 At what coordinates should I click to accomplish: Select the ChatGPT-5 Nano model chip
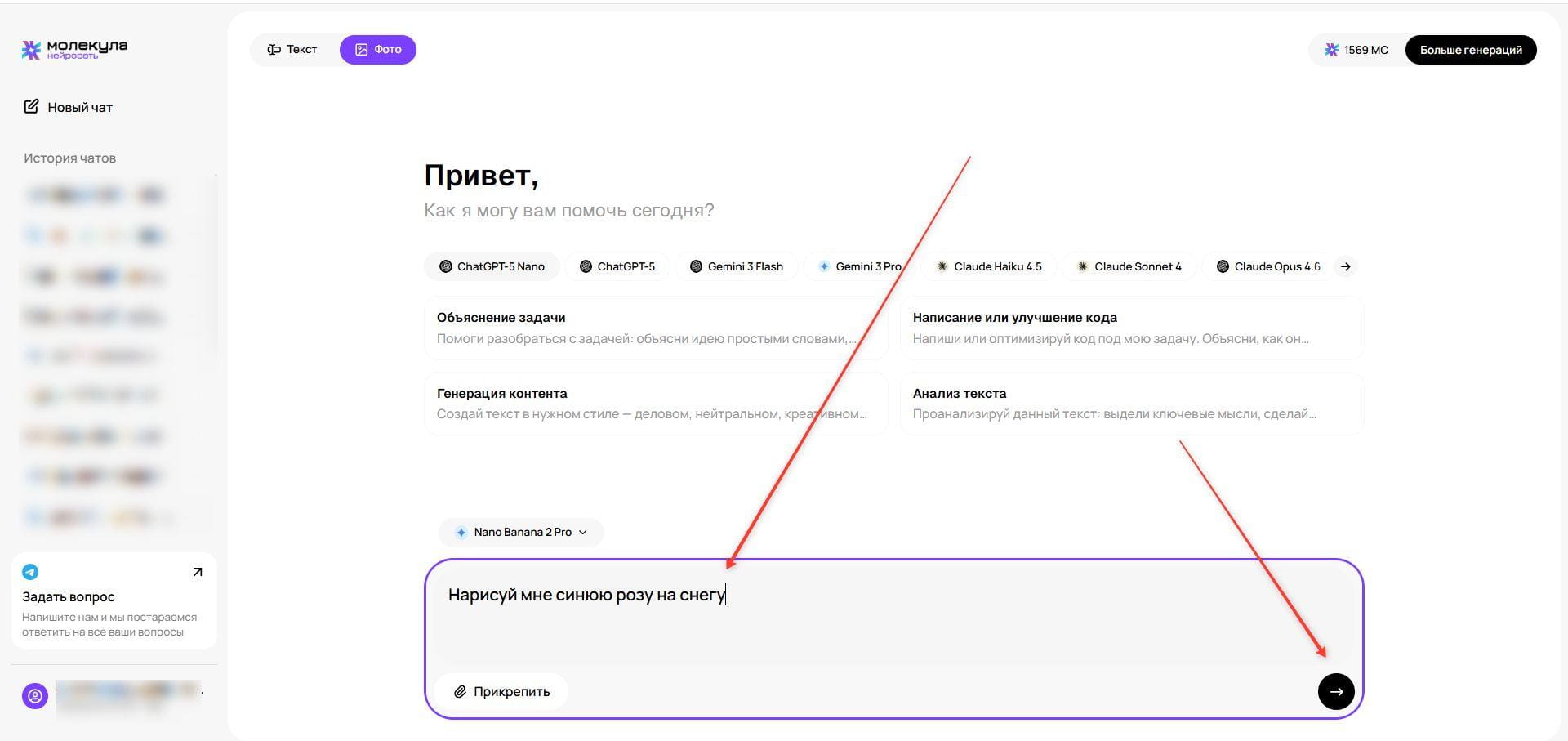pyautogui.click(x=492, y=266)
